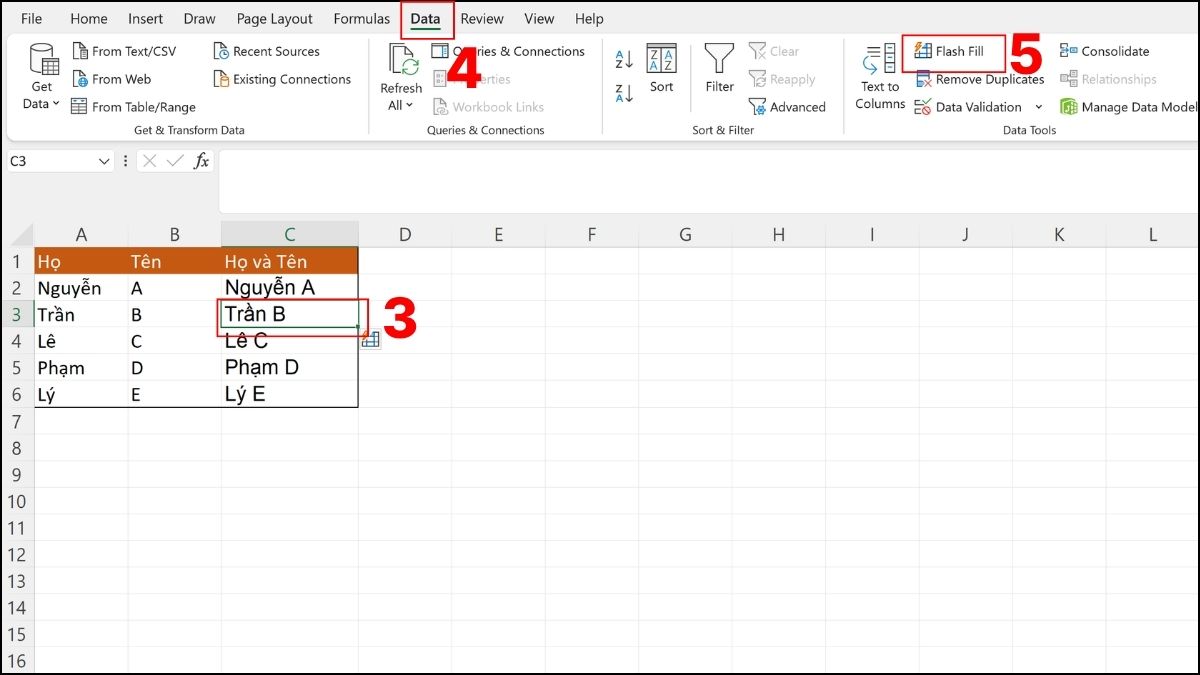Select column L header

[1153, 235]
